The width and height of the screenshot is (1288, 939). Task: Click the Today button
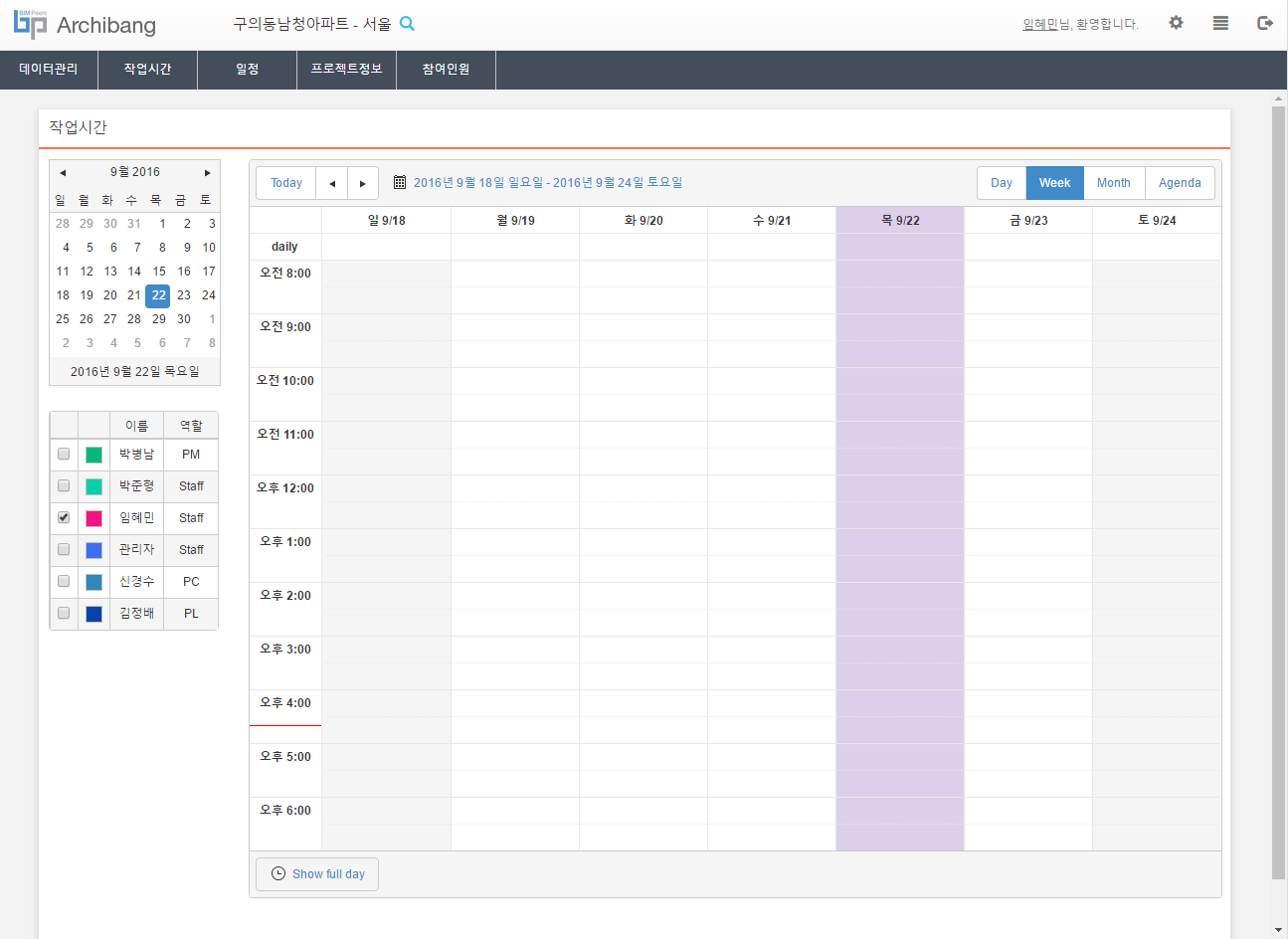click(x=286, y=183)
